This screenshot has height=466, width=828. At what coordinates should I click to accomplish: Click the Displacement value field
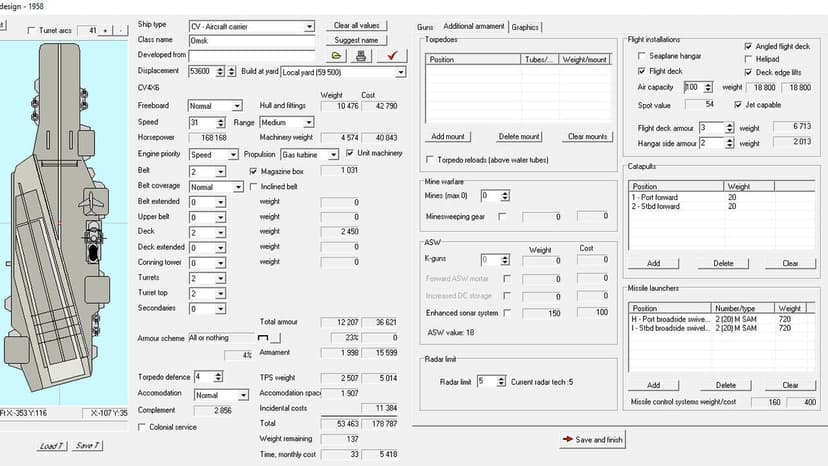(x=201, y=71)
